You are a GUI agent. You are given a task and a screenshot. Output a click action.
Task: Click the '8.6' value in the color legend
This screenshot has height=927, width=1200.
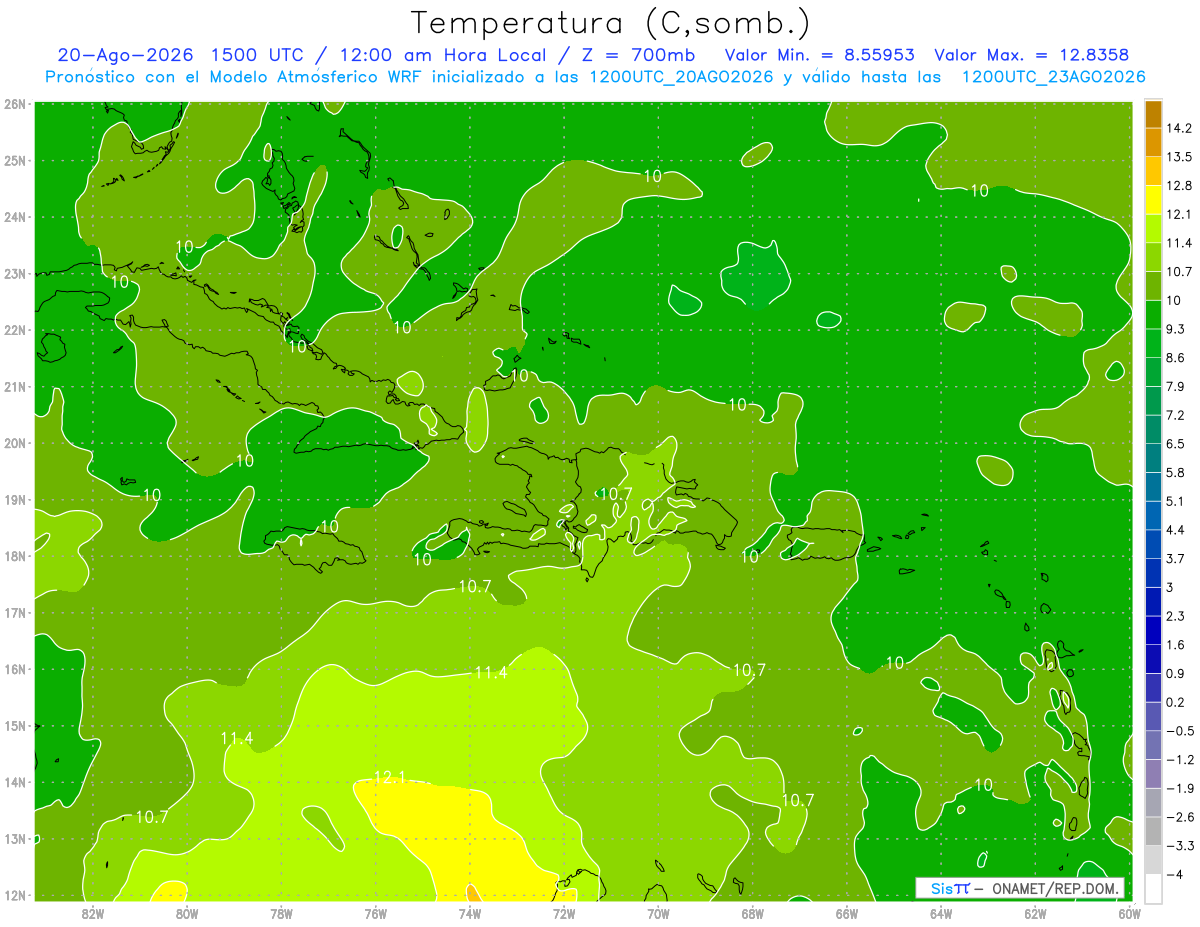[1176, 357]
